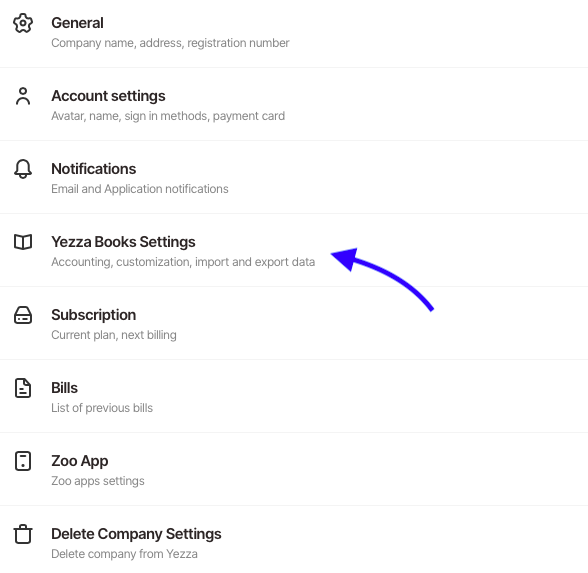Click the Yezza Books open-book icon

23,242
